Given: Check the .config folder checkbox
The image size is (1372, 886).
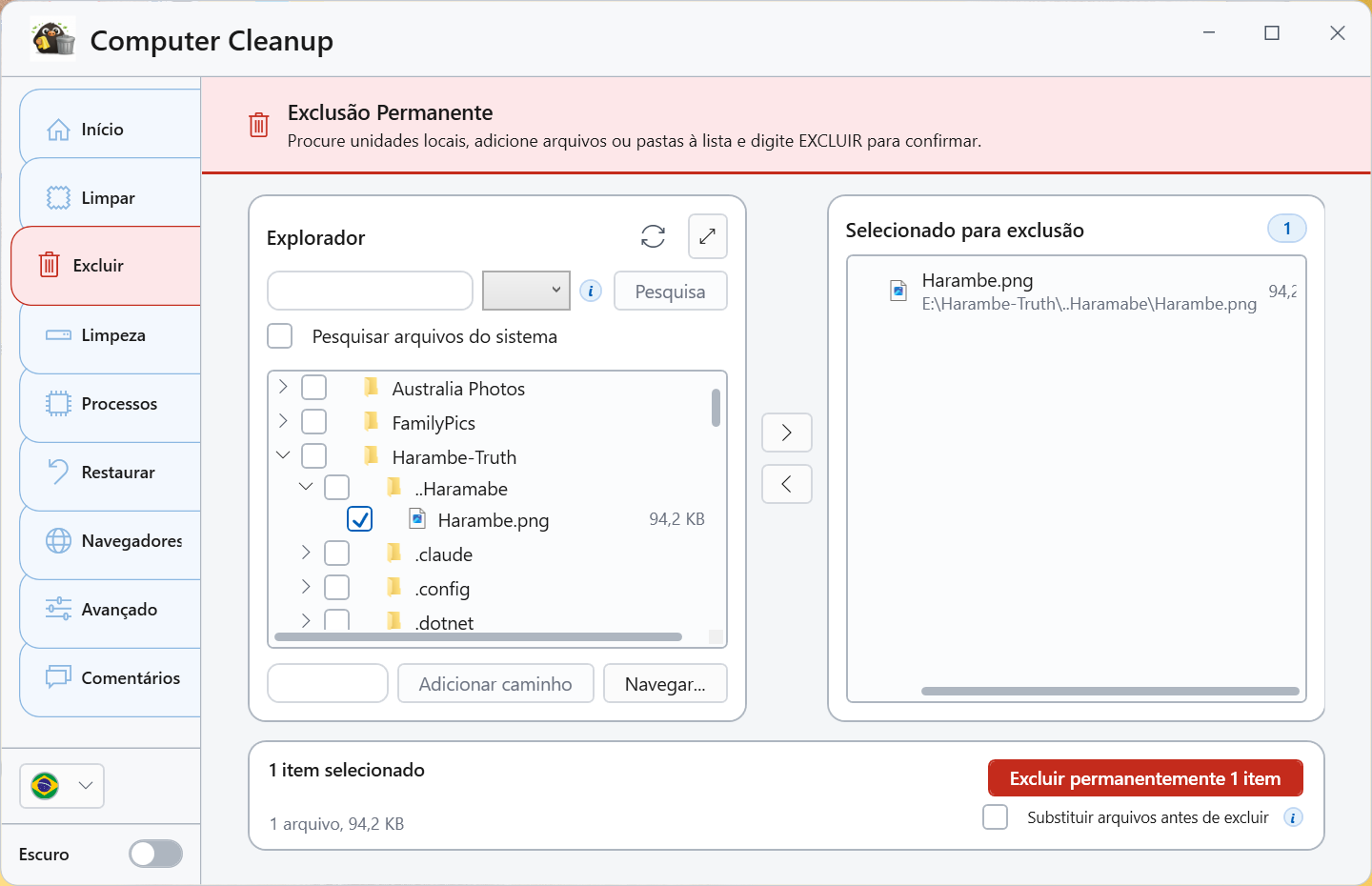Looking at the screenshot, I should 337,588.
